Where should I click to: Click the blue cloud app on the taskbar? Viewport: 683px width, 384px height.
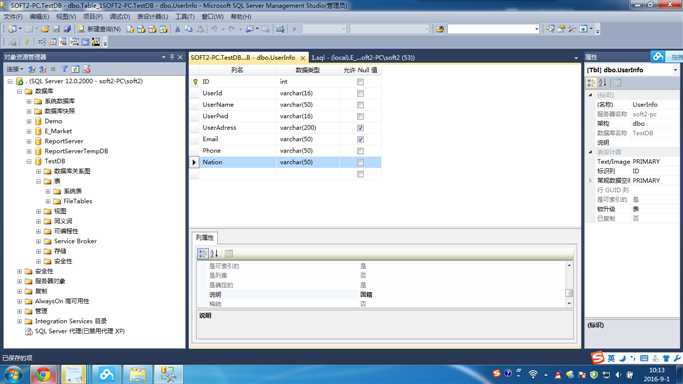pos(106,374)
